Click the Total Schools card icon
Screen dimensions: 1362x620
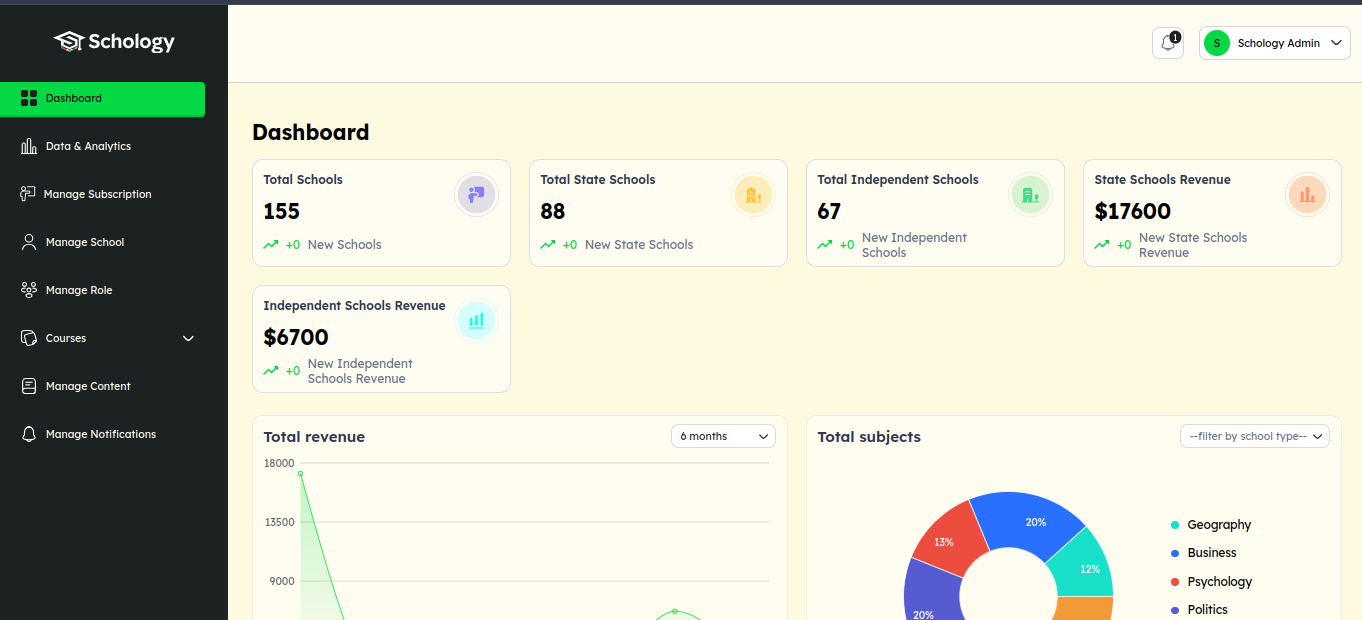click(x=476, y=195)
